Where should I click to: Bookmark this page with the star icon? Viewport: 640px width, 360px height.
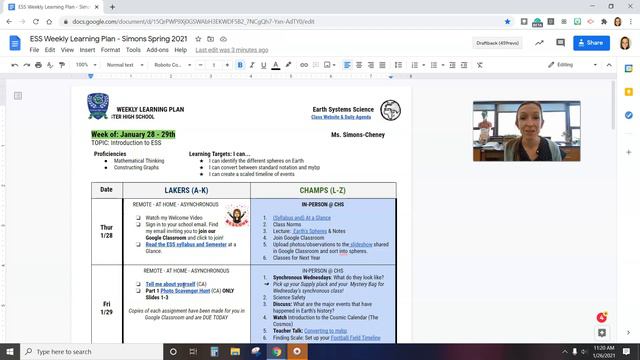coord(507,22)
